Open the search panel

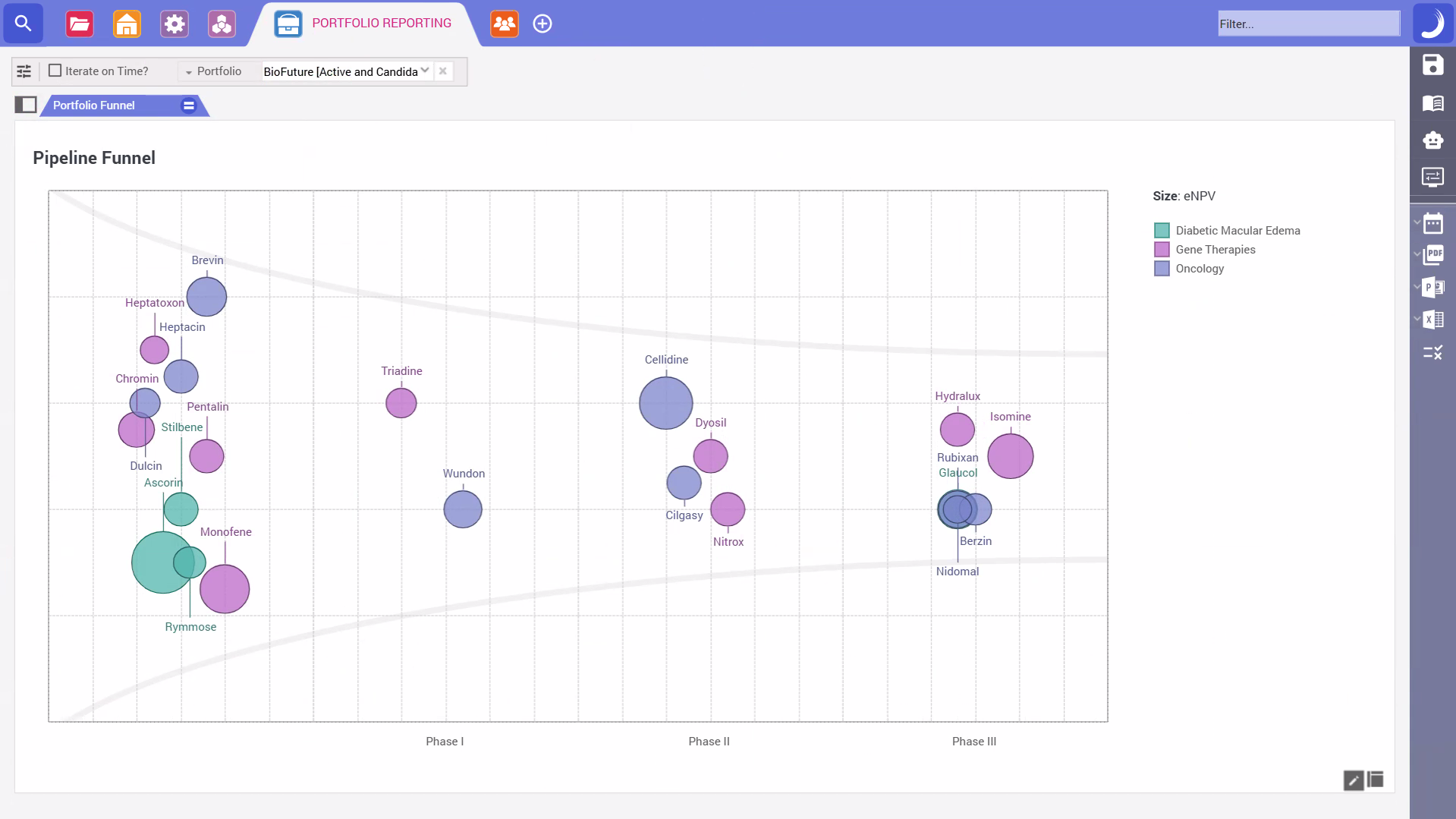point(24,23)
